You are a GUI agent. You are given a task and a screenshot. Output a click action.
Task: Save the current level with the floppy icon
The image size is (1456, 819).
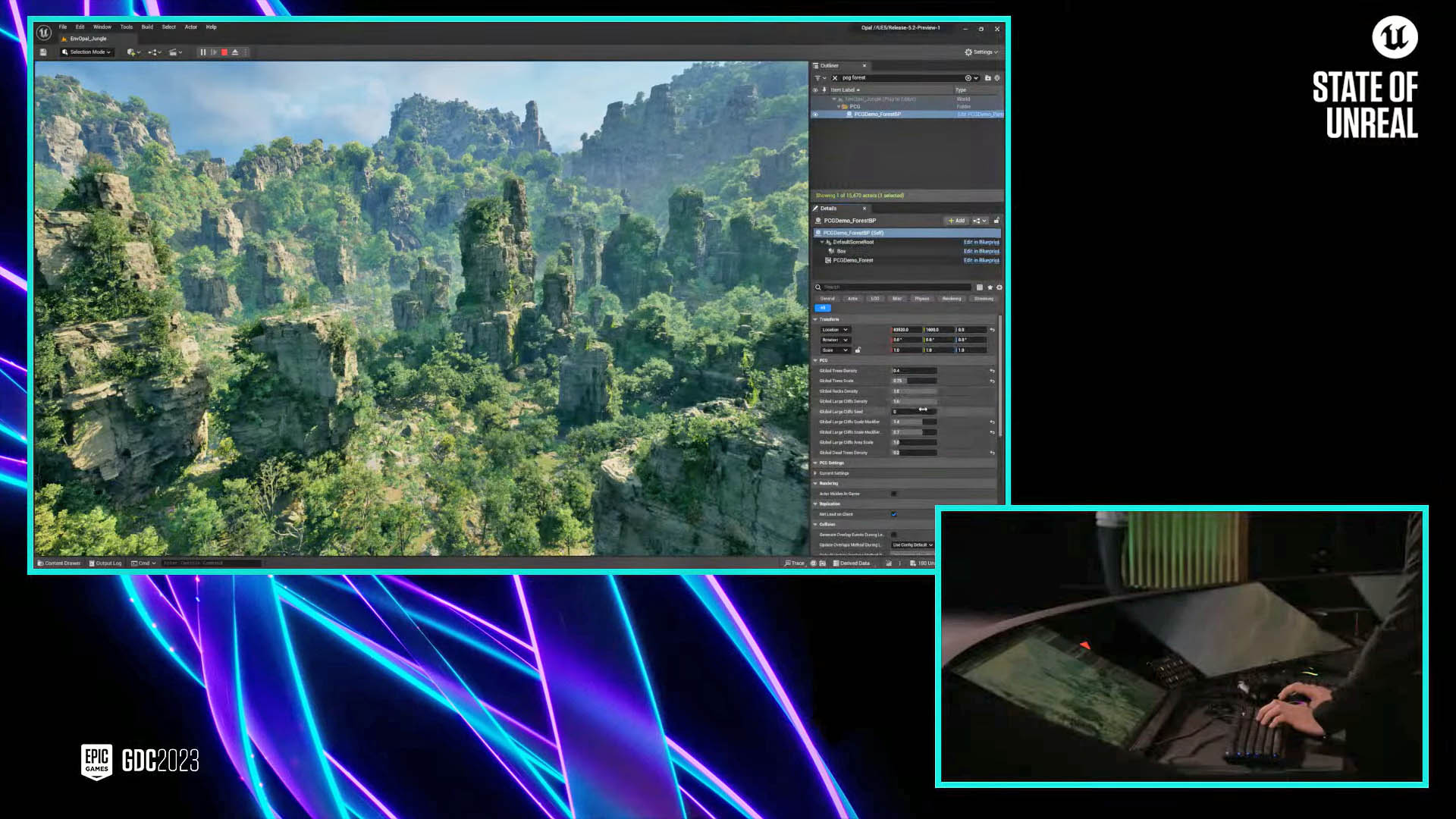[x=43, y=52]
